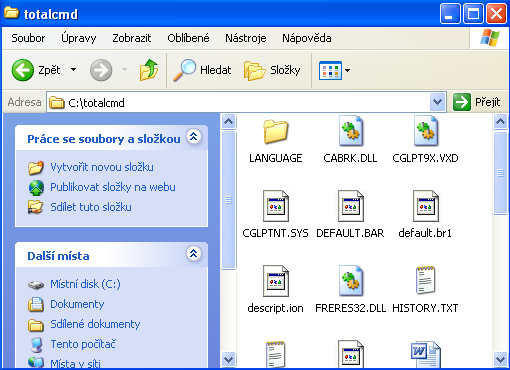510x370 pixels.
Task: Click file list scroll down arrow
Action: [500, 359]
